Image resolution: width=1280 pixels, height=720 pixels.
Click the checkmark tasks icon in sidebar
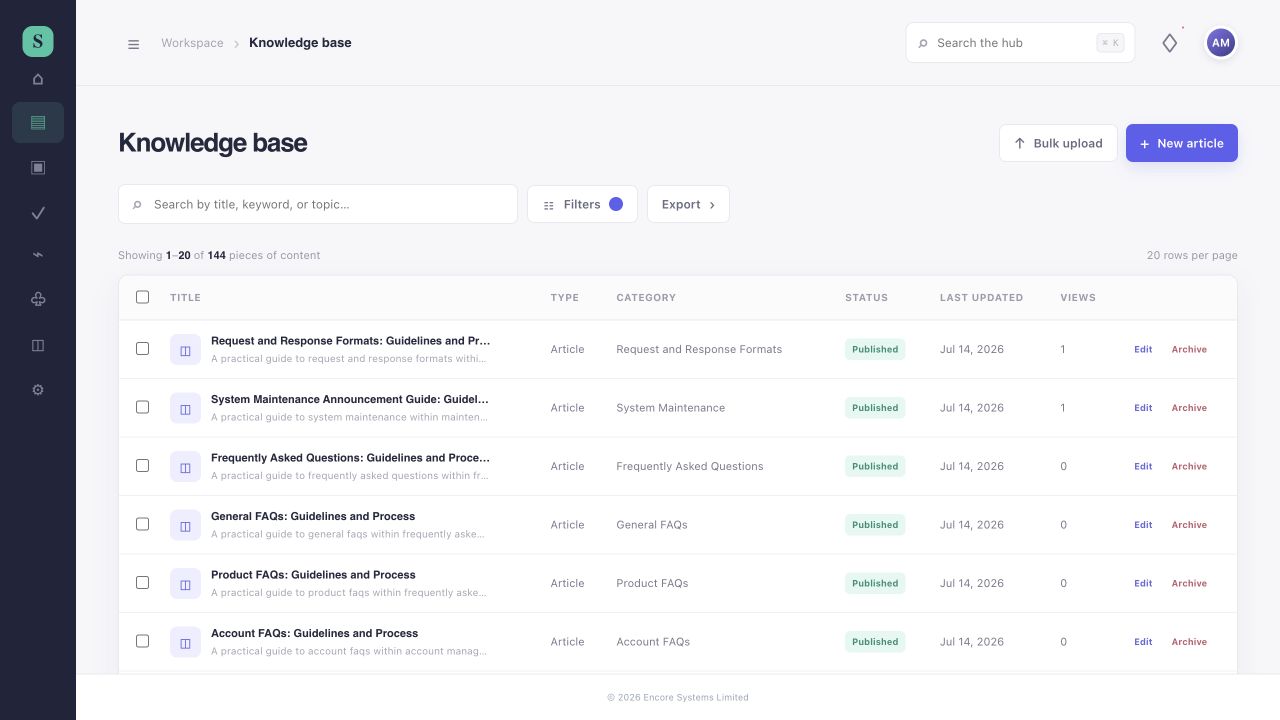(x=38, y=213)
